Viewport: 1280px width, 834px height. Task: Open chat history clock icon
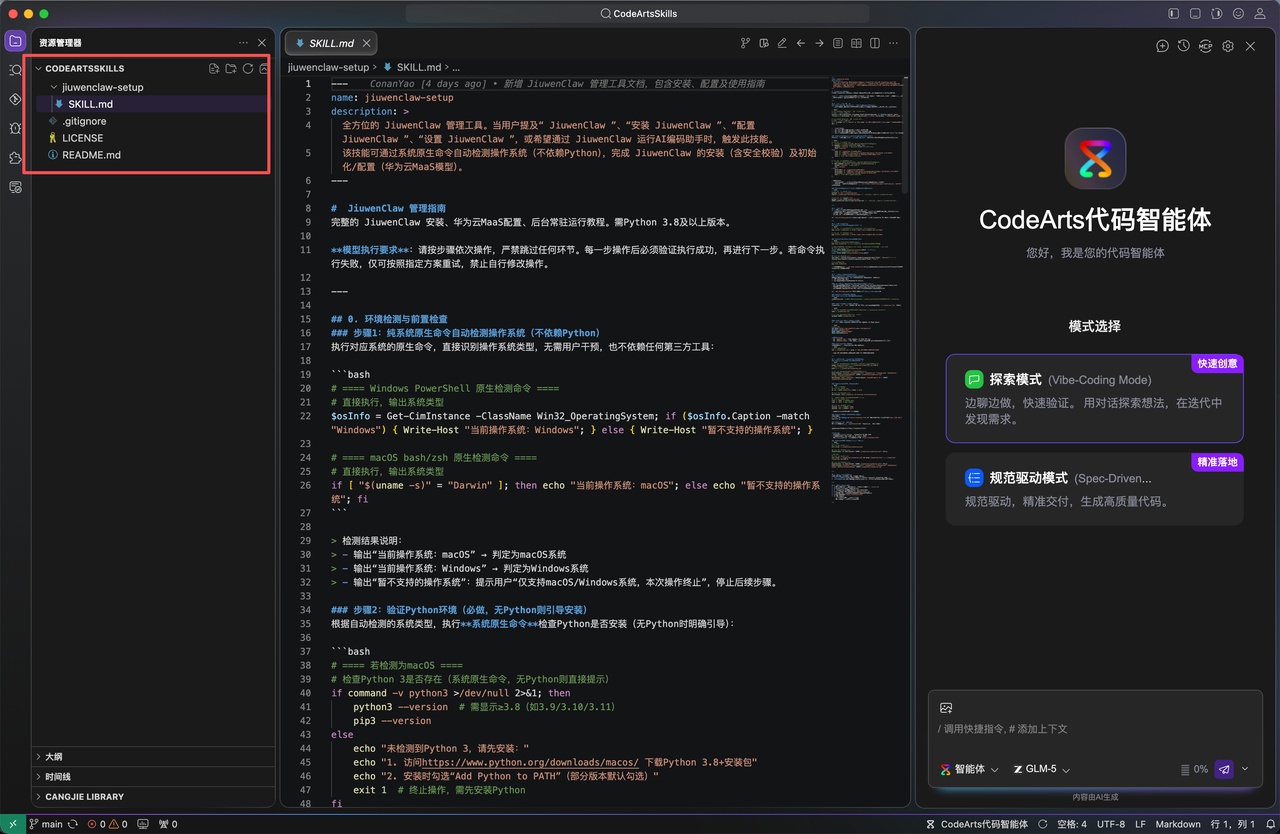pos(1184,46)
